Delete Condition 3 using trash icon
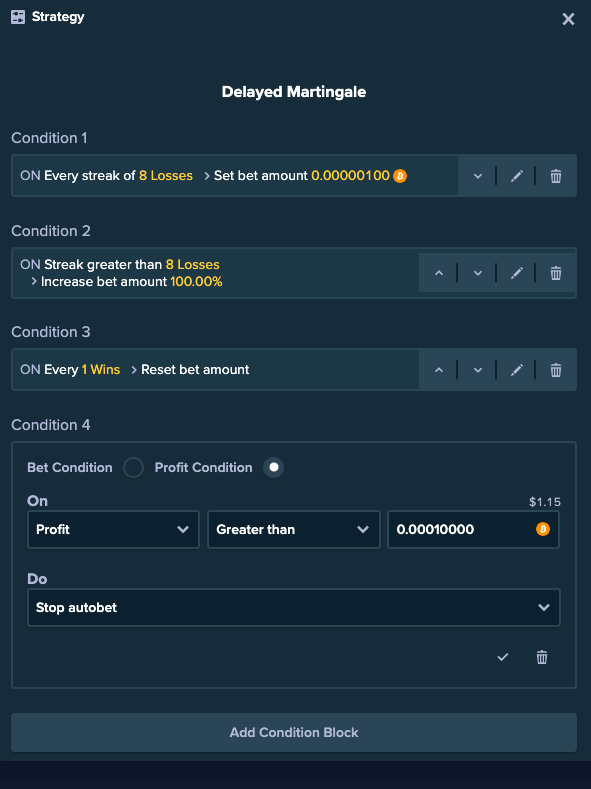The image size is (591, 789). coord(556,370)
